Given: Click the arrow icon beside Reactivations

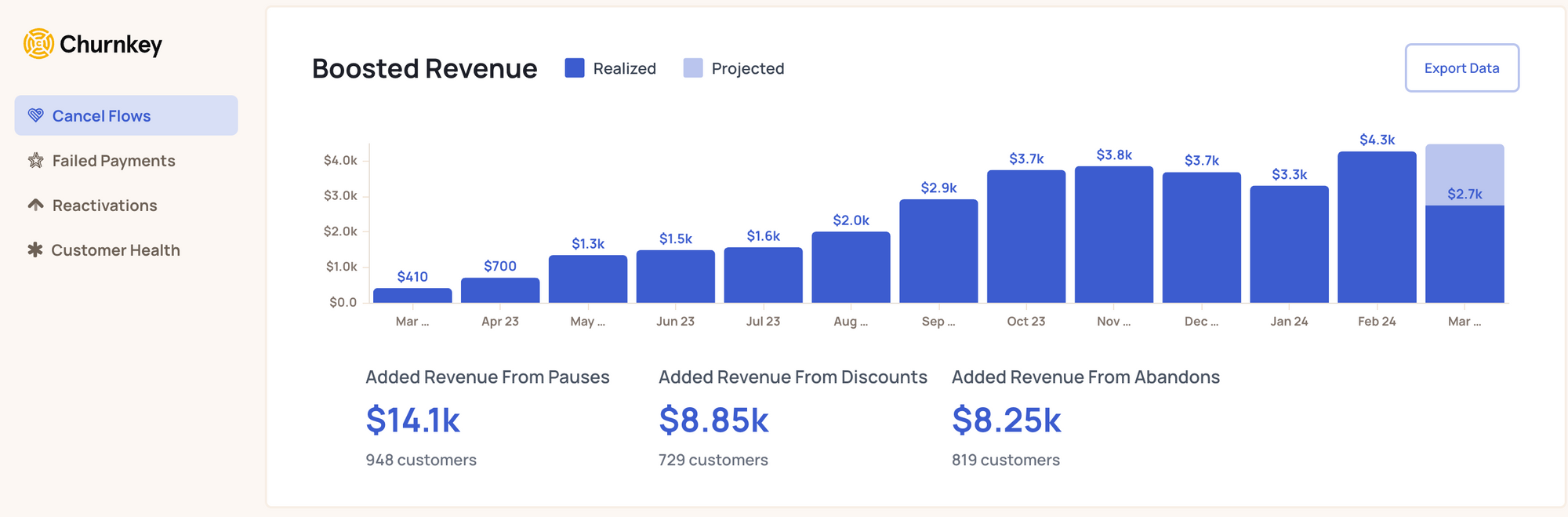Looking at the screenshot, I should click(35, 205).
